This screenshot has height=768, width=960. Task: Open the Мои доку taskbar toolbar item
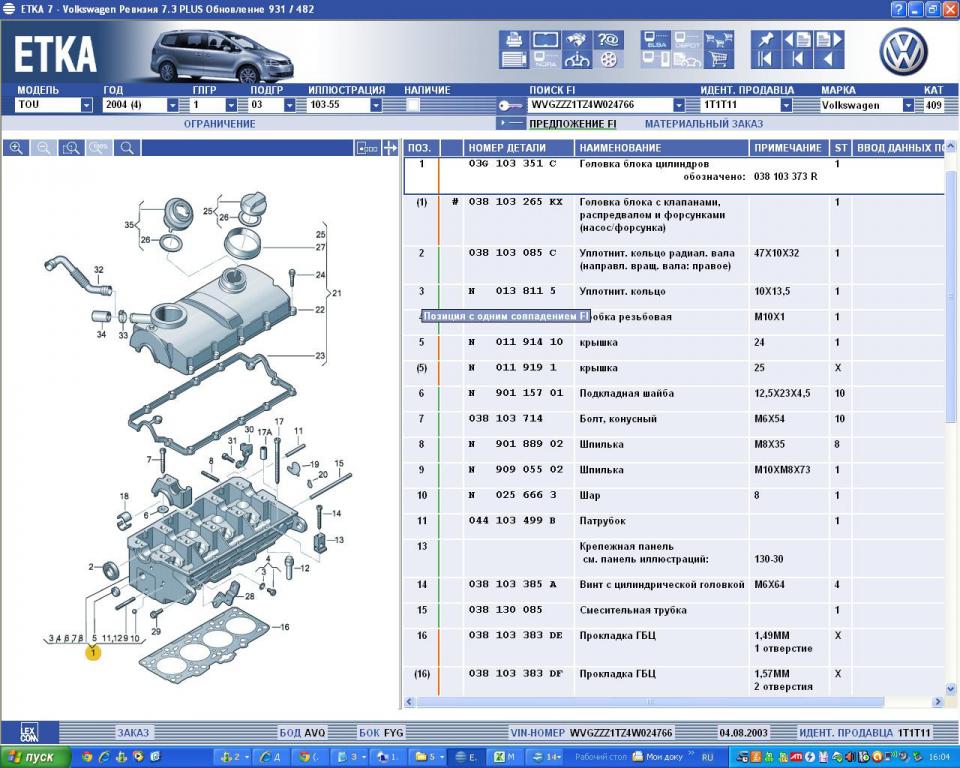pos(658,757)
